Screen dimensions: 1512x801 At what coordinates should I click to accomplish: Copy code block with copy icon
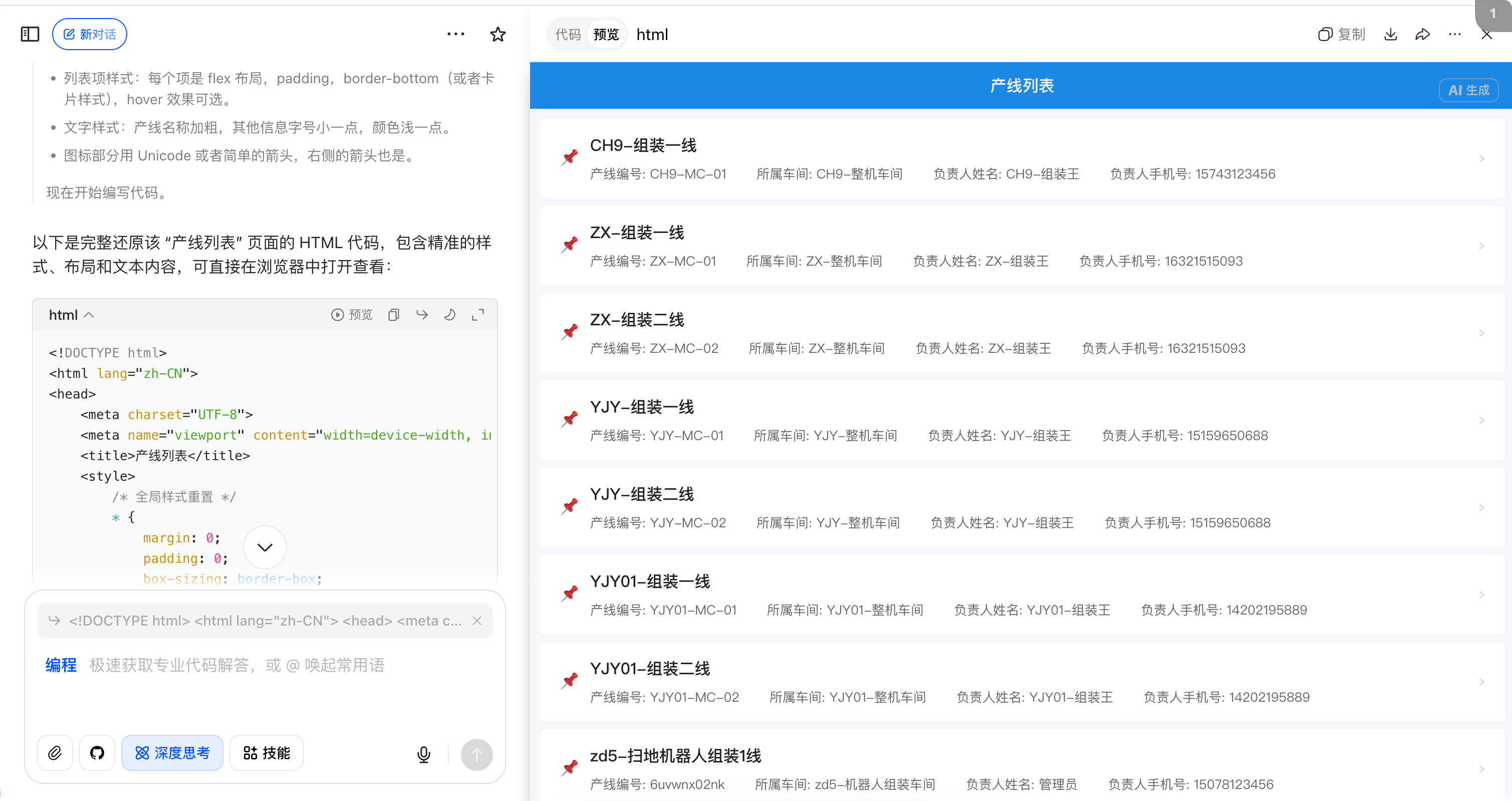pyautogui.click(x=393, y=315)
